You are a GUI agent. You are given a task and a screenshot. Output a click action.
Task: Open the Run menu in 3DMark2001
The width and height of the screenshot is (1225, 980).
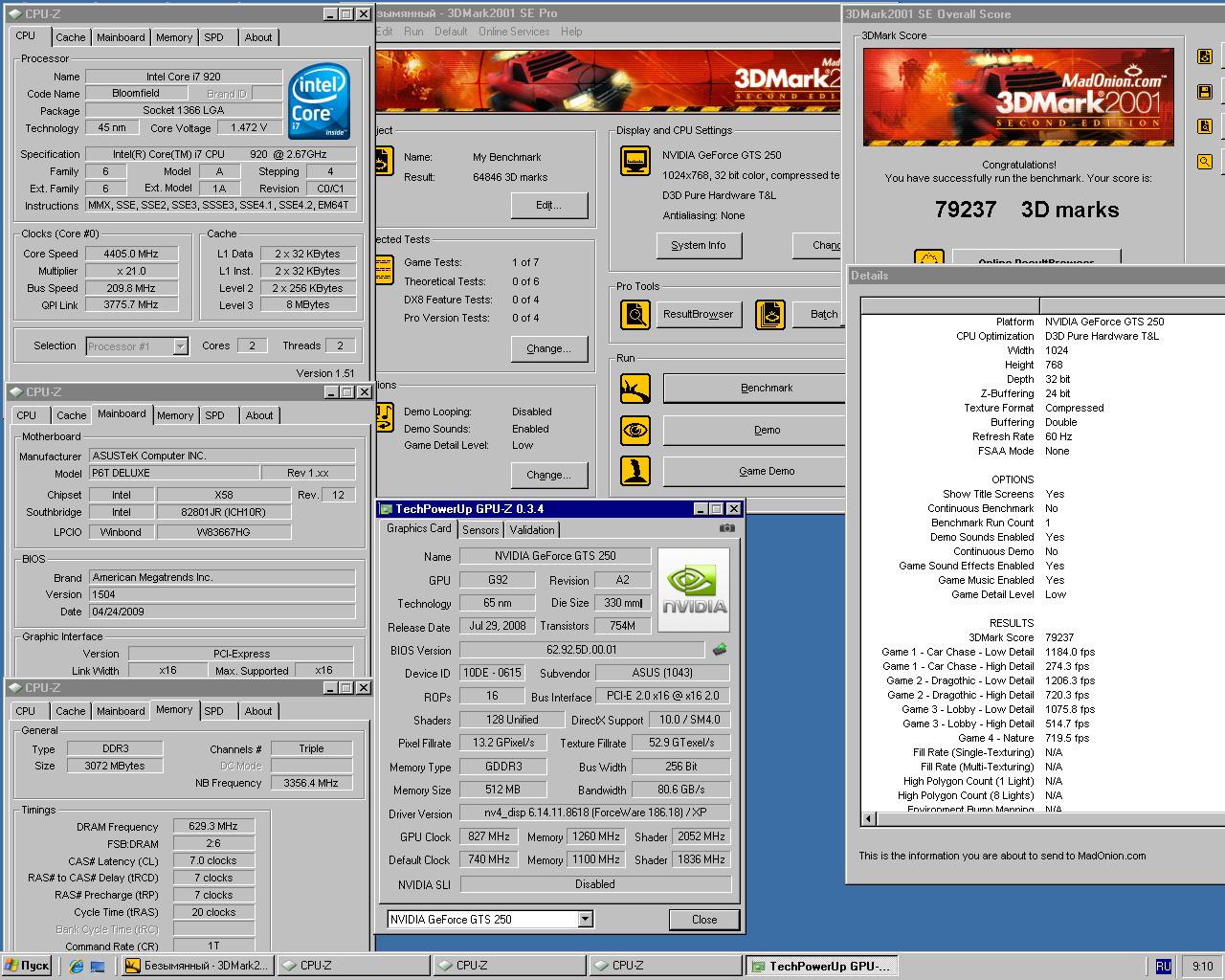(x=413, y=32)
